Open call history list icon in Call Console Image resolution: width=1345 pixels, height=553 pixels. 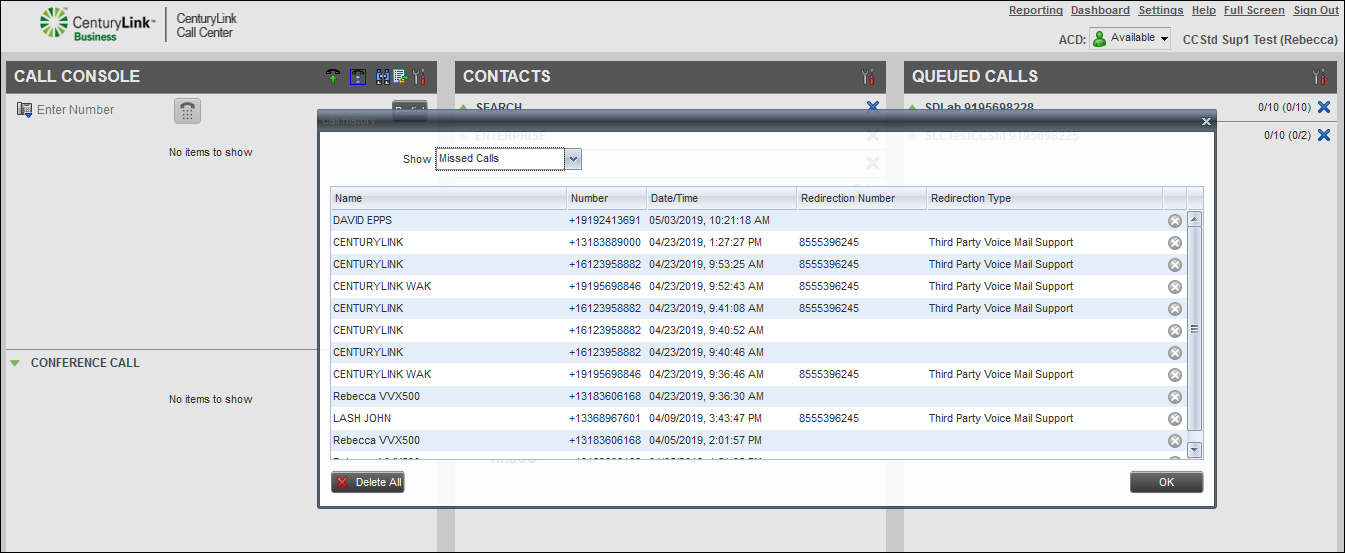point(400,77)
